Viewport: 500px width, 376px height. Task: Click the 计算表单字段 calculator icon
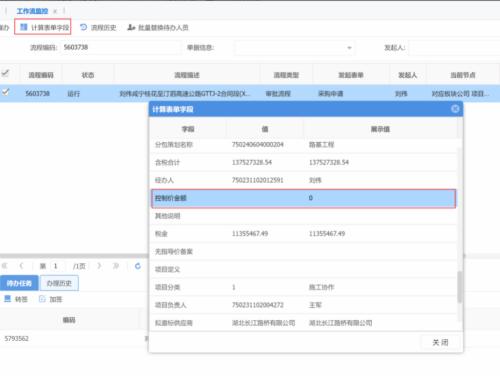[x=23, y=27]
